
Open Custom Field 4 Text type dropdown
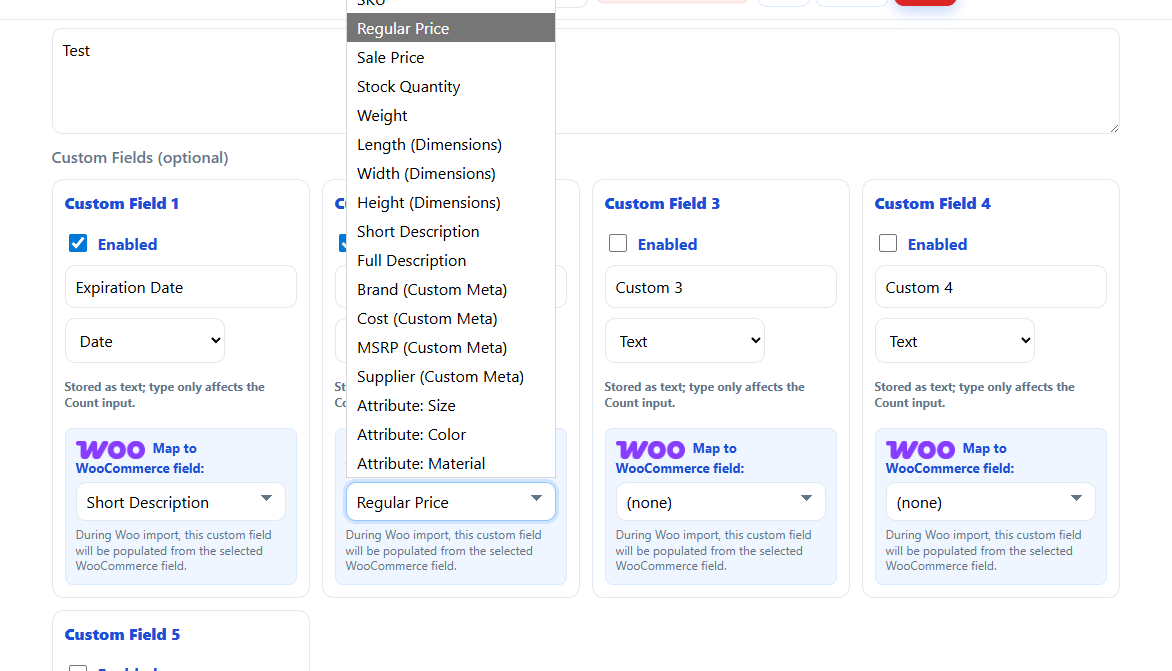[954, 341]
